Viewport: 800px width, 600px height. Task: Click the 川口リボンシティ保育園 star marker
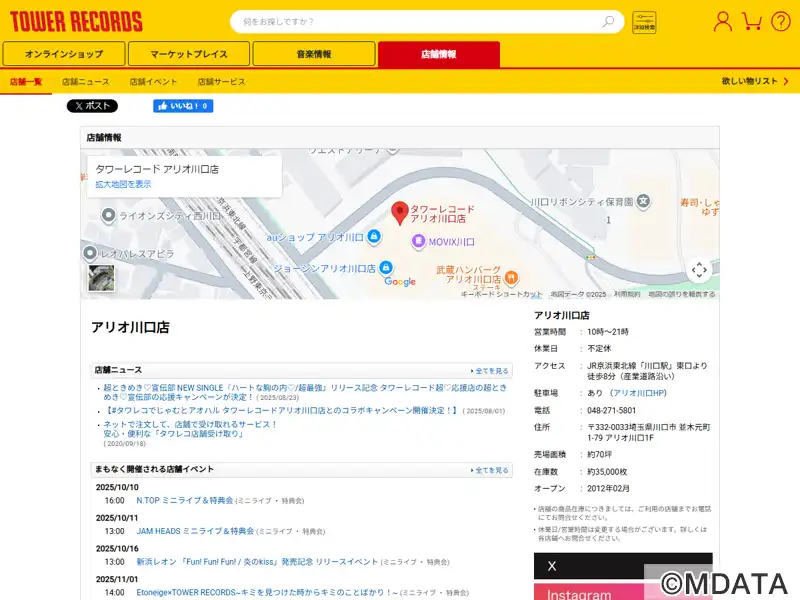pyautogui.click(x=643, y=201)
